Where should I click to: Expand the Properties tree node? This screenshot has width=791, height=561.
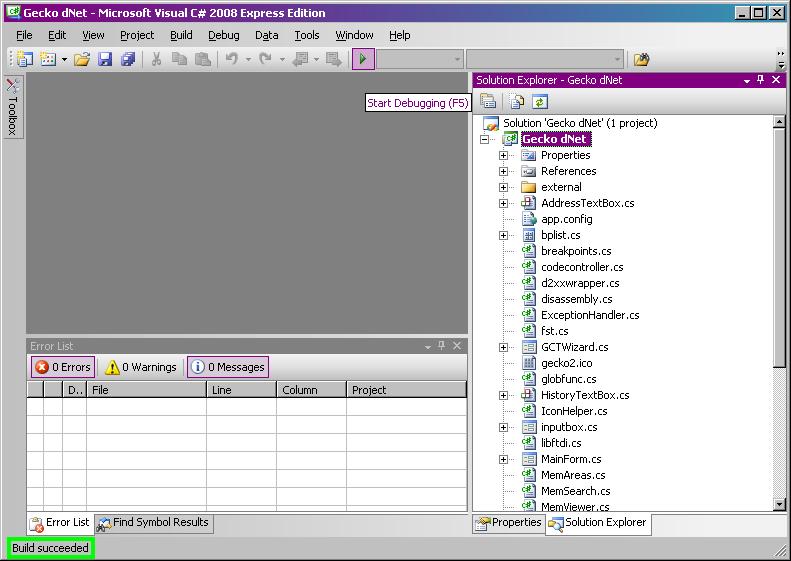[x=504, y=155]
